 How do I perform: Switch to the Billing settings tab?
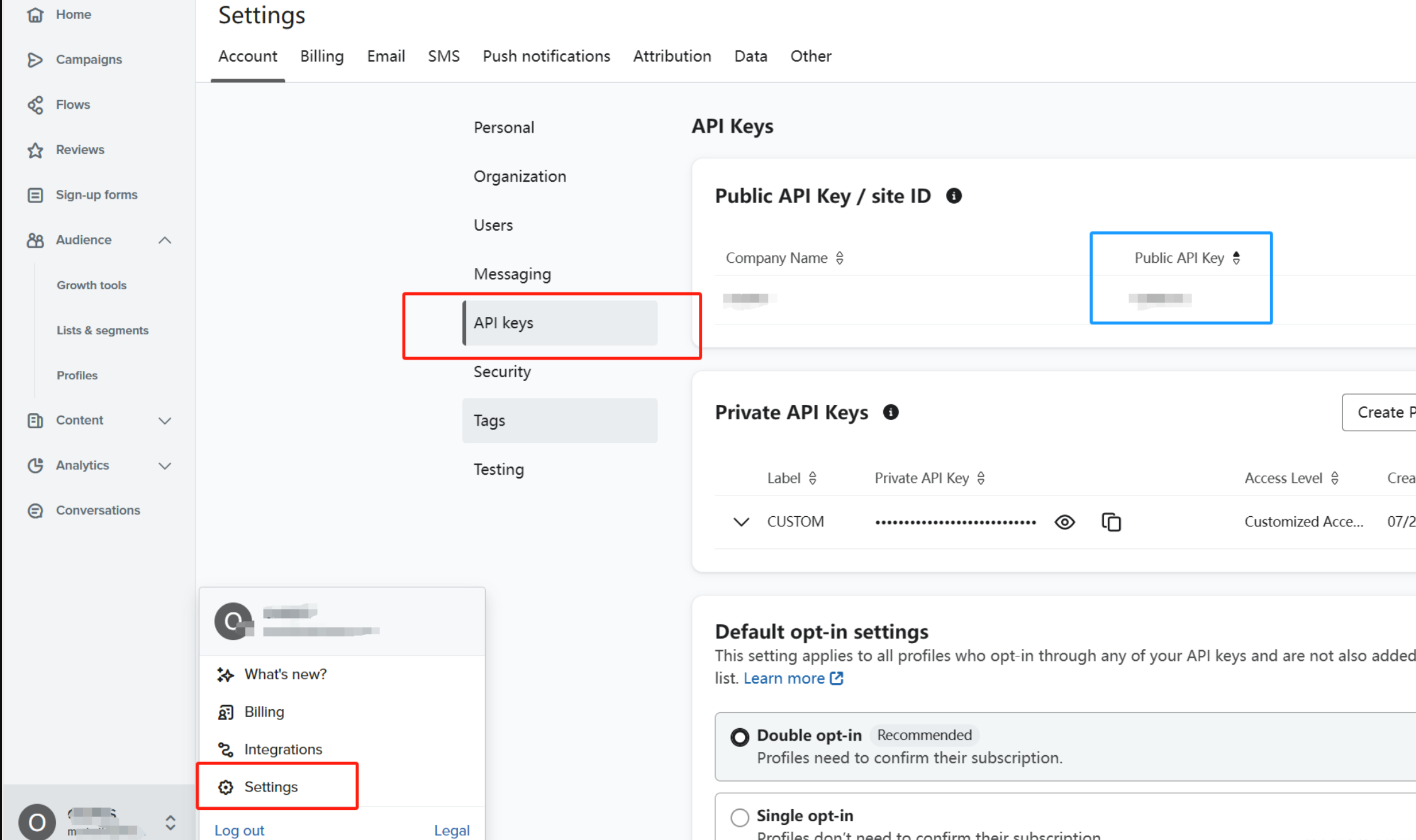click(x=321, y=56)
